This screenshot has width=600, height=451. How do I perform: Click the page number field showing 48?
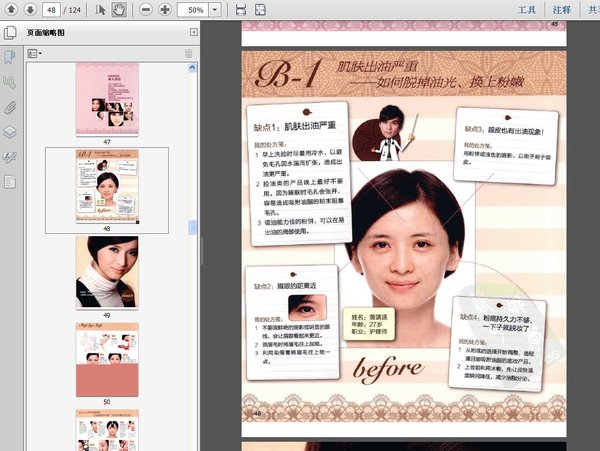point(51,10)
